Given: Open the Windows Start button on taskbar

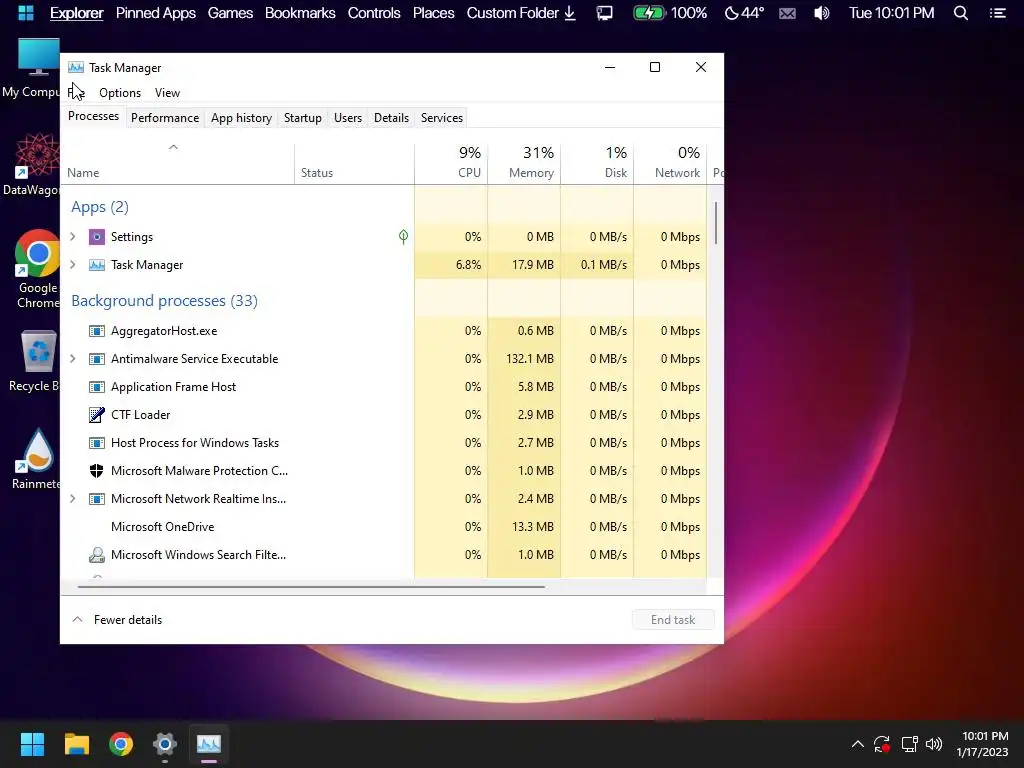Looking at the screenshot, I should click(32, 744).
